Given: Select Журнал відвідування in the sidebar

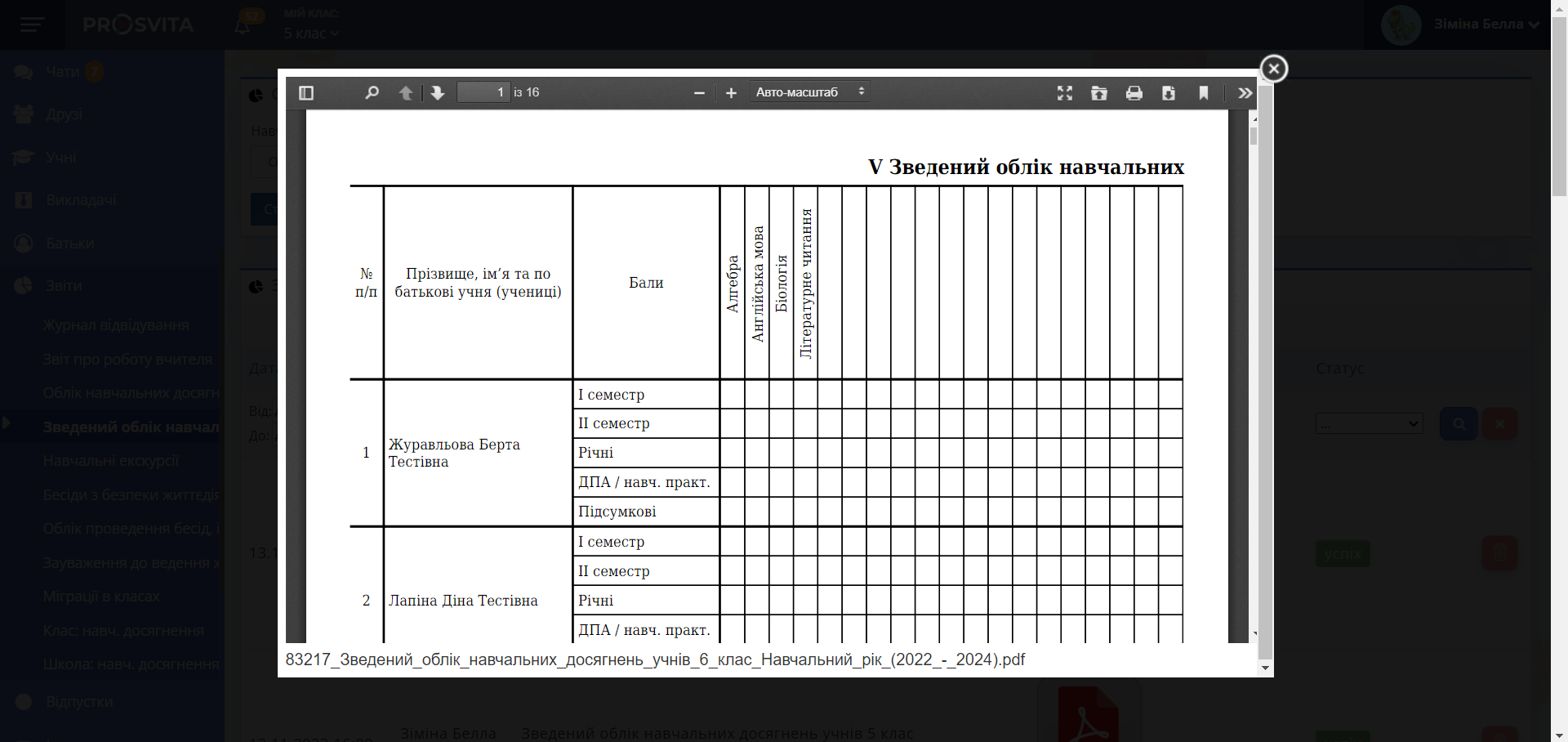Looking at the screenshot, I should (x=116, y=325).
